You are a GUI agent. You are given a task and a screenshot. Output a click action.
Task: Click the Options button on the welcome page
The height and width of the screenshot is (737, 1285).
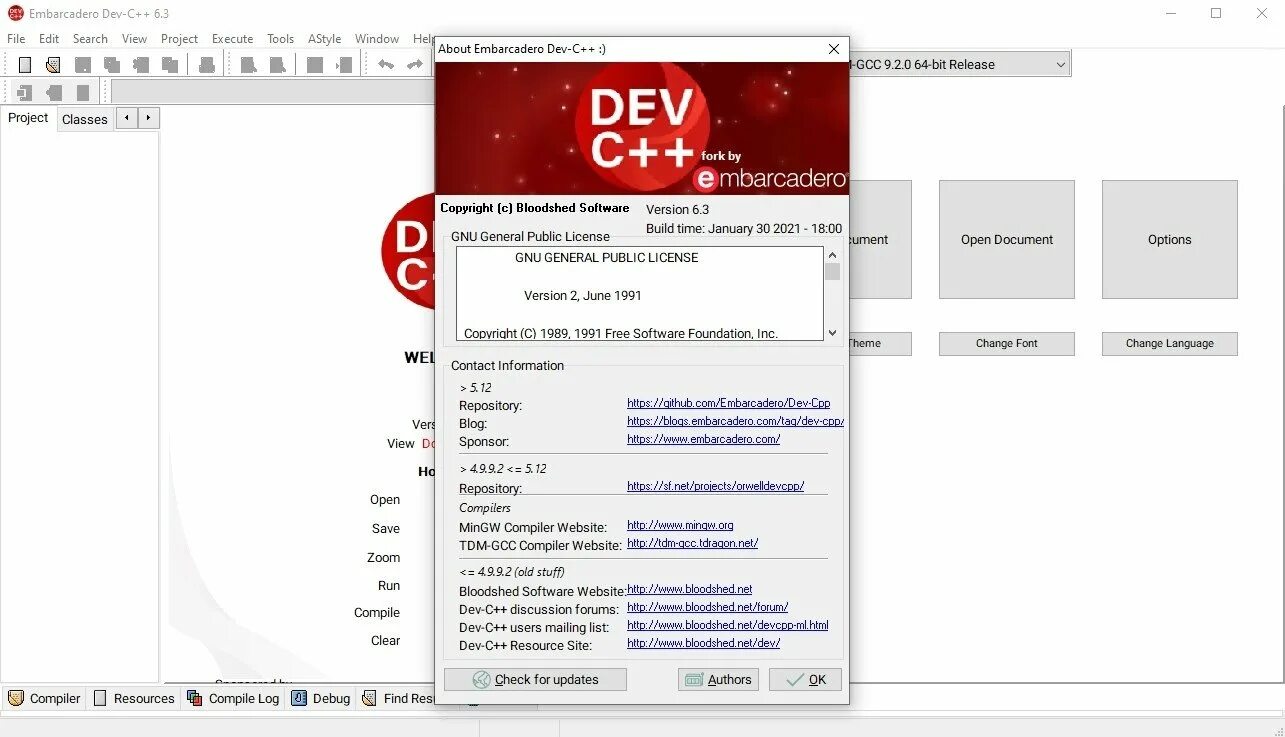1170,239
